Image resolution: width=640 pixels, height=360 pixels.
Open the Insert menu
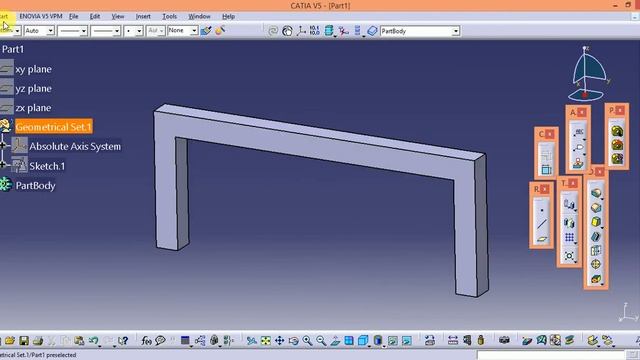click(143, 16)
